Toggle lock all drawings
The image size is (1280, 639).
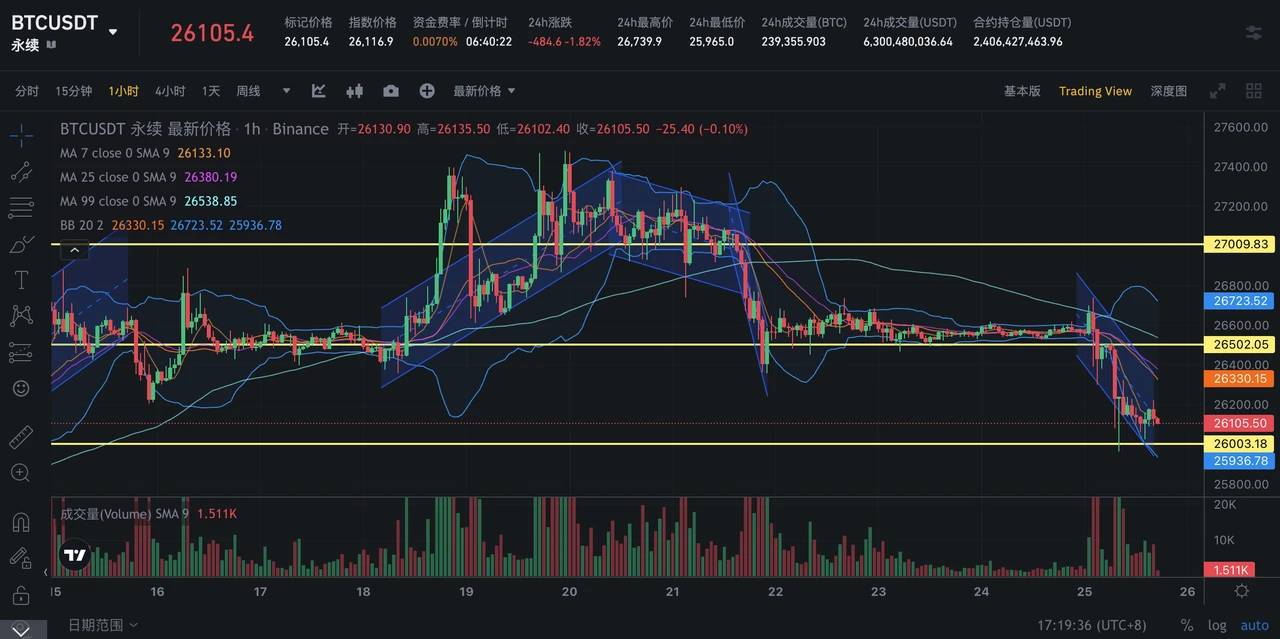(x=21, y=595)
